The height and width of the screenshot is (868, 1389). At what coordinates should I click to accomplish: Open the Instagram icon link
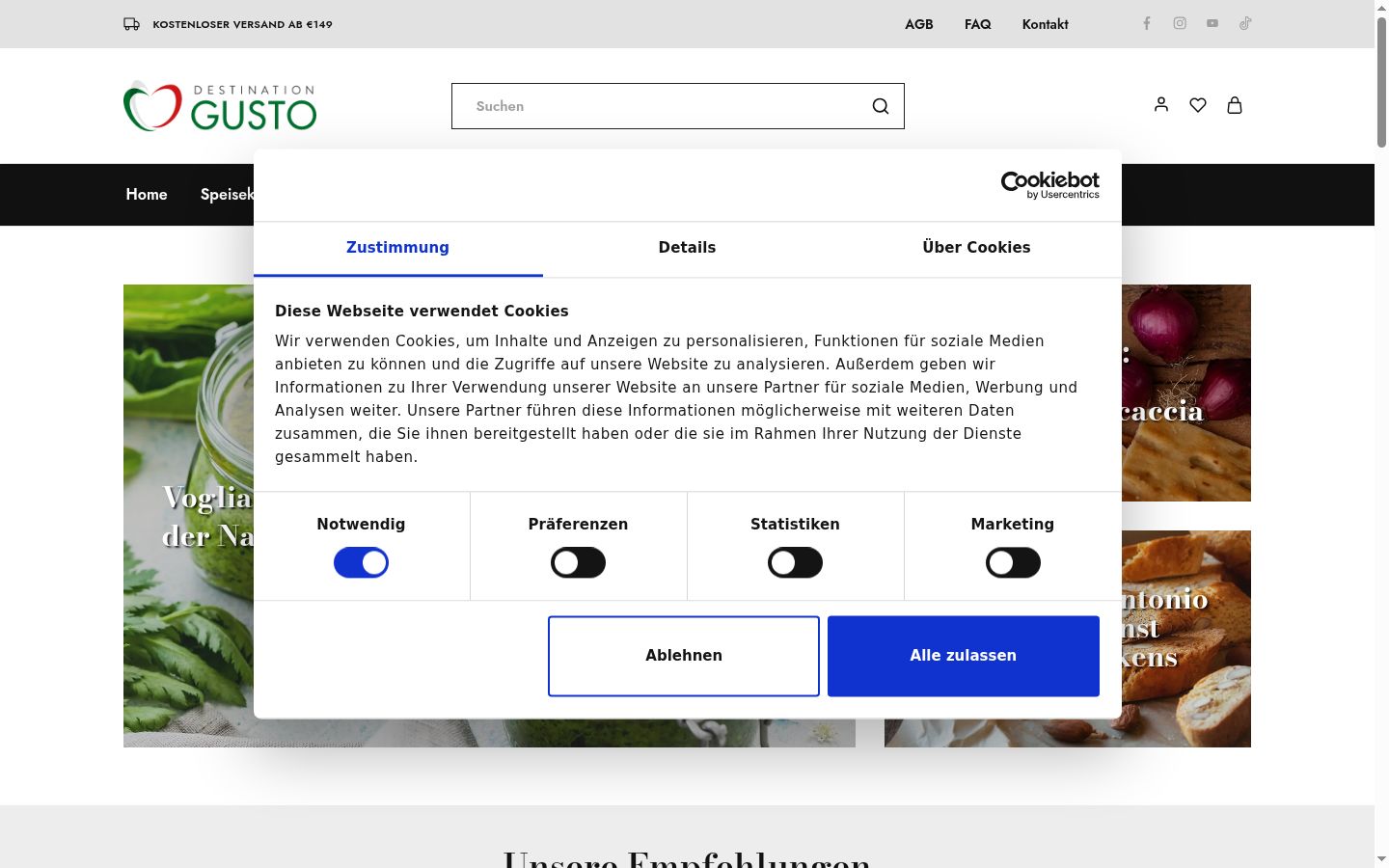(x=1180, y=23)
